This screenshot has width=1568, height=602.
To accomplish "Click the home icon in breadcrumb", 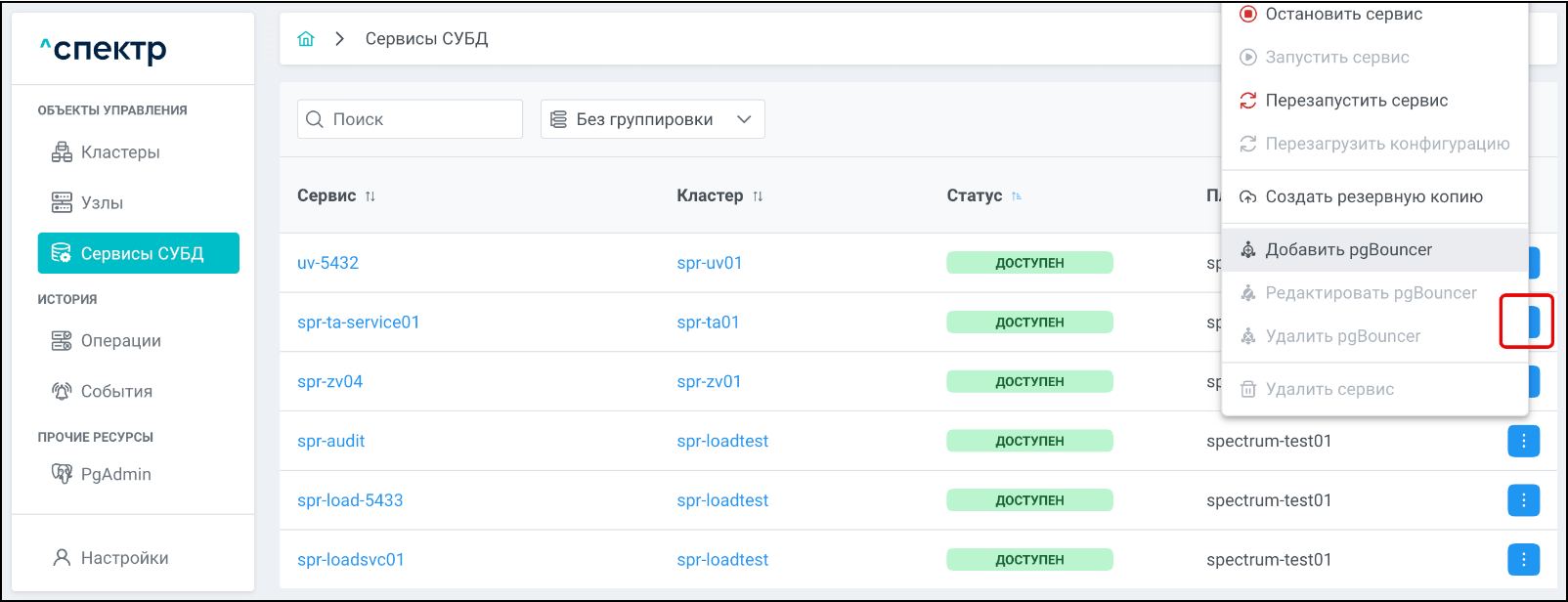I will (306, 39).
